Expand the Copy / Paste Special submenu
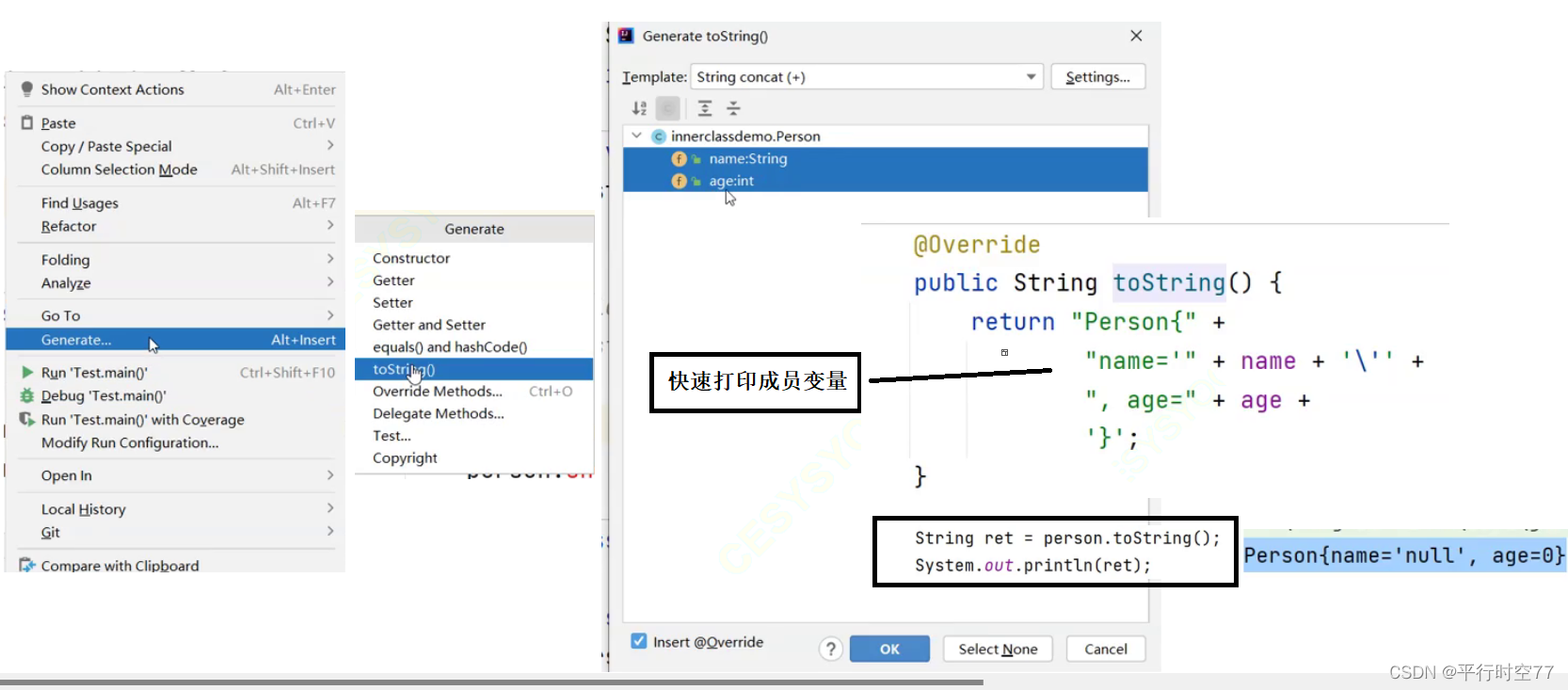 tap(330, 145)
